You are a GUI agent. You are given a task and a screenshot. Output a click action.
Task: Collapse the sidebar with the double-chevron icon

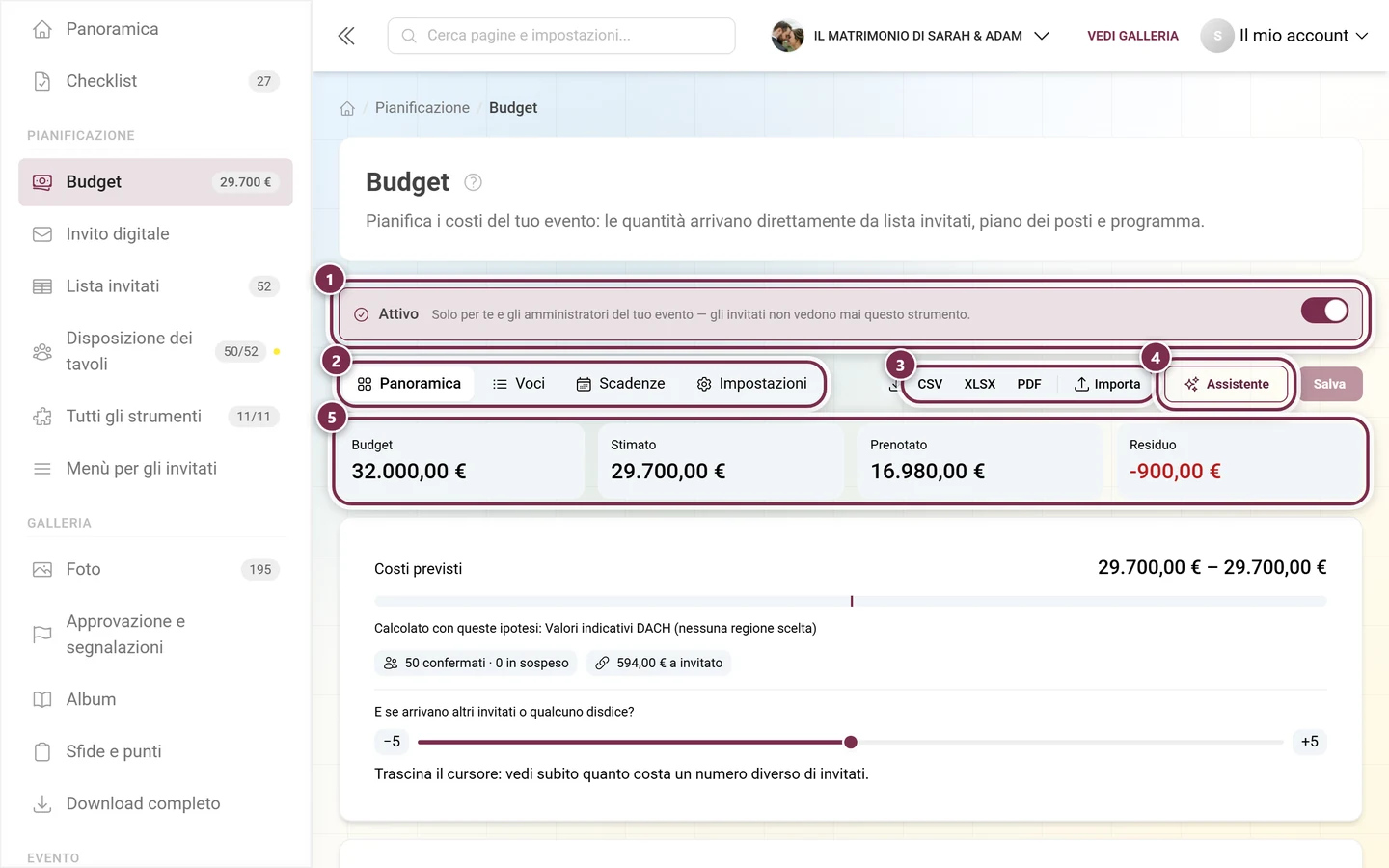346,36
